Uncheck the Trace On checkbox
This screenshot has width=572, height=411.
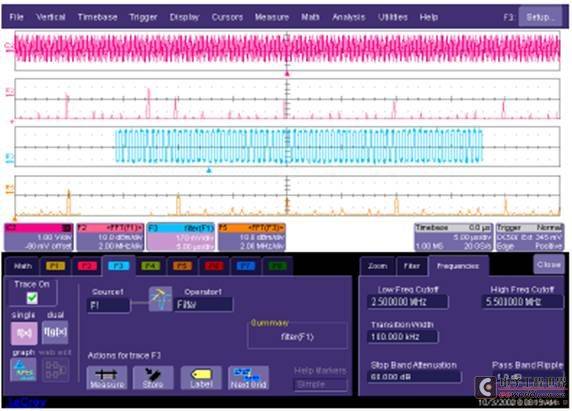pyautogui.click(x=32, y=298)
